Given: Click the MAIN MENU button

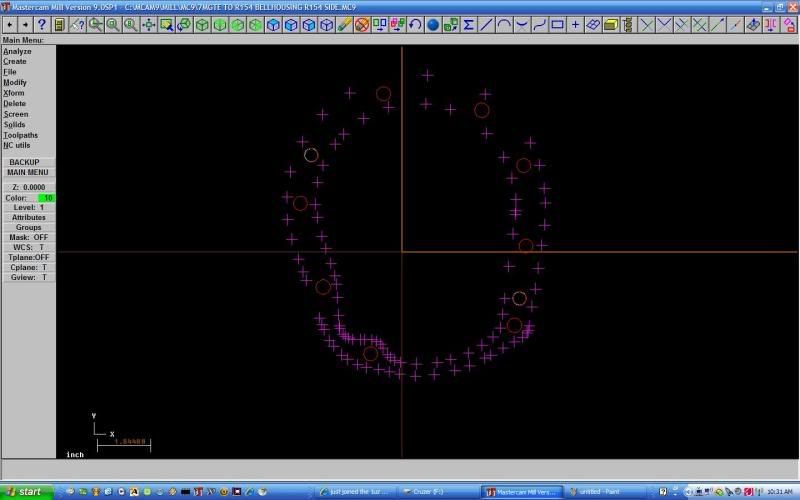Looking at the screenshot, I should [x=29, y=172].
